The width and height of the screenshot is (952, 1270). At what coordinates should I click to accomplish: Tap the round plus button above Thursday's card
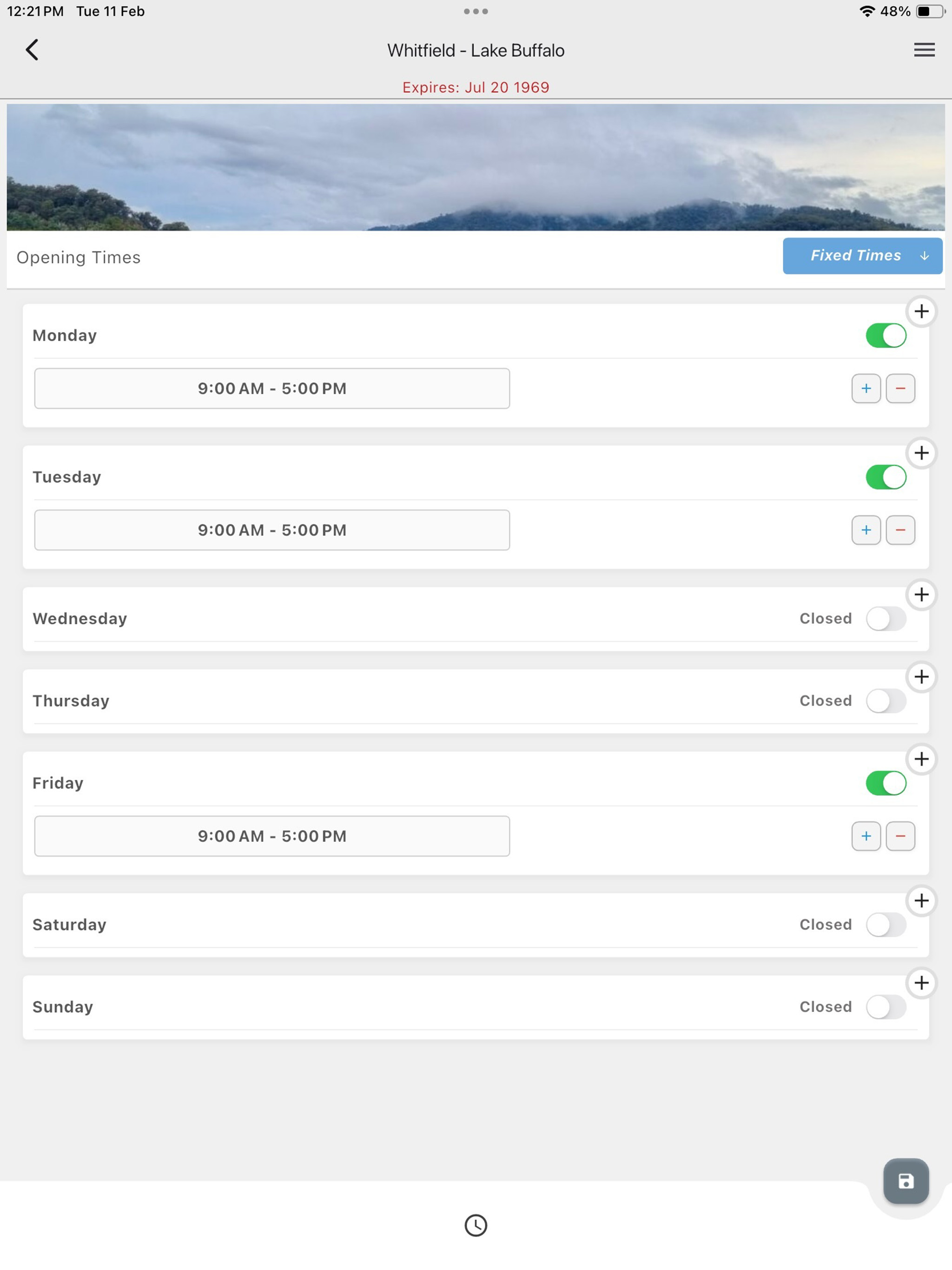click(x=921, y=677)
